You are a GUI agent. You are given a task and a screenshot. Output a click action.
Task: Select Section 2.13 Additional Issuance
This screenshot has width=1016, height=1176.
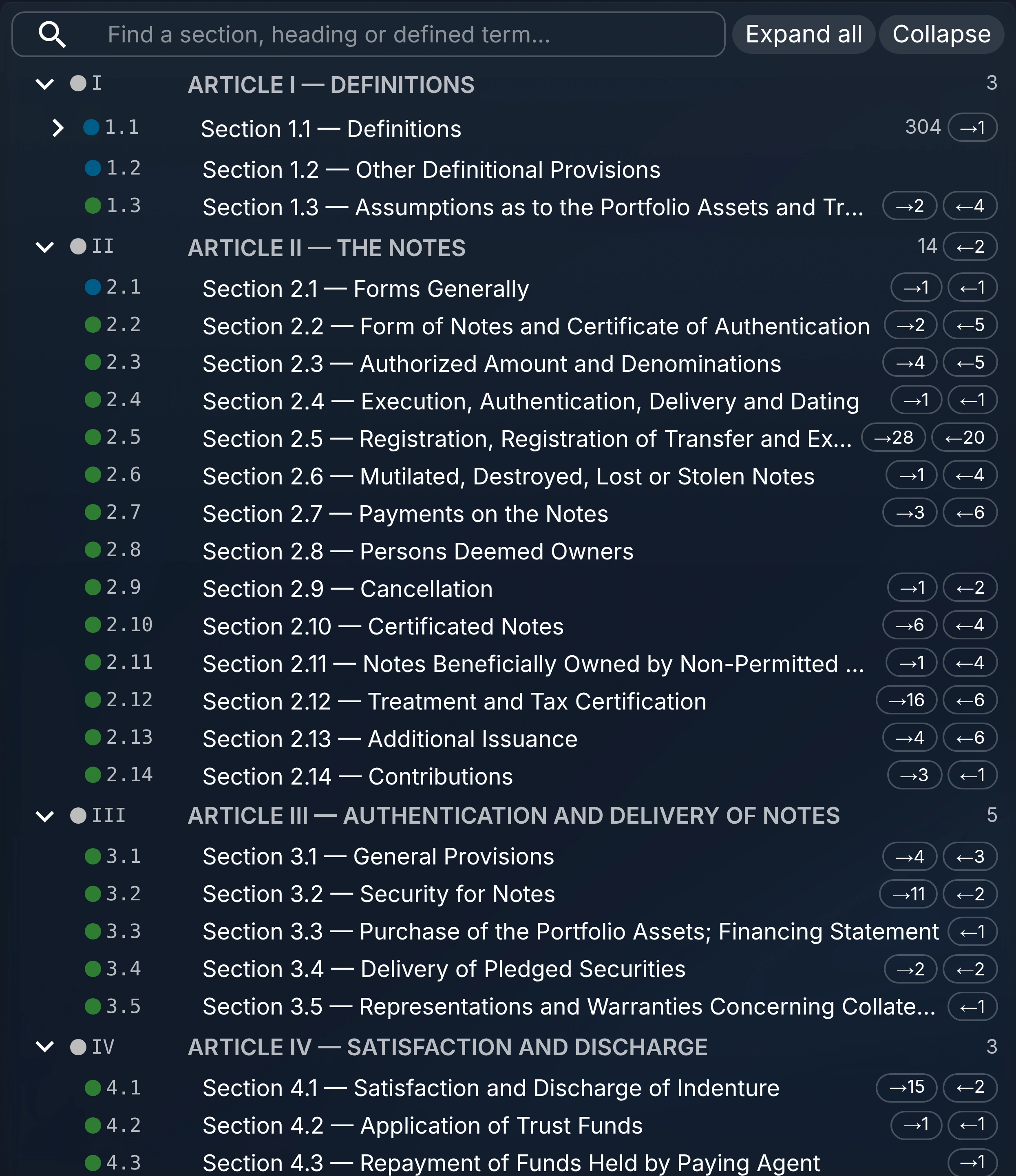point(390,739)
